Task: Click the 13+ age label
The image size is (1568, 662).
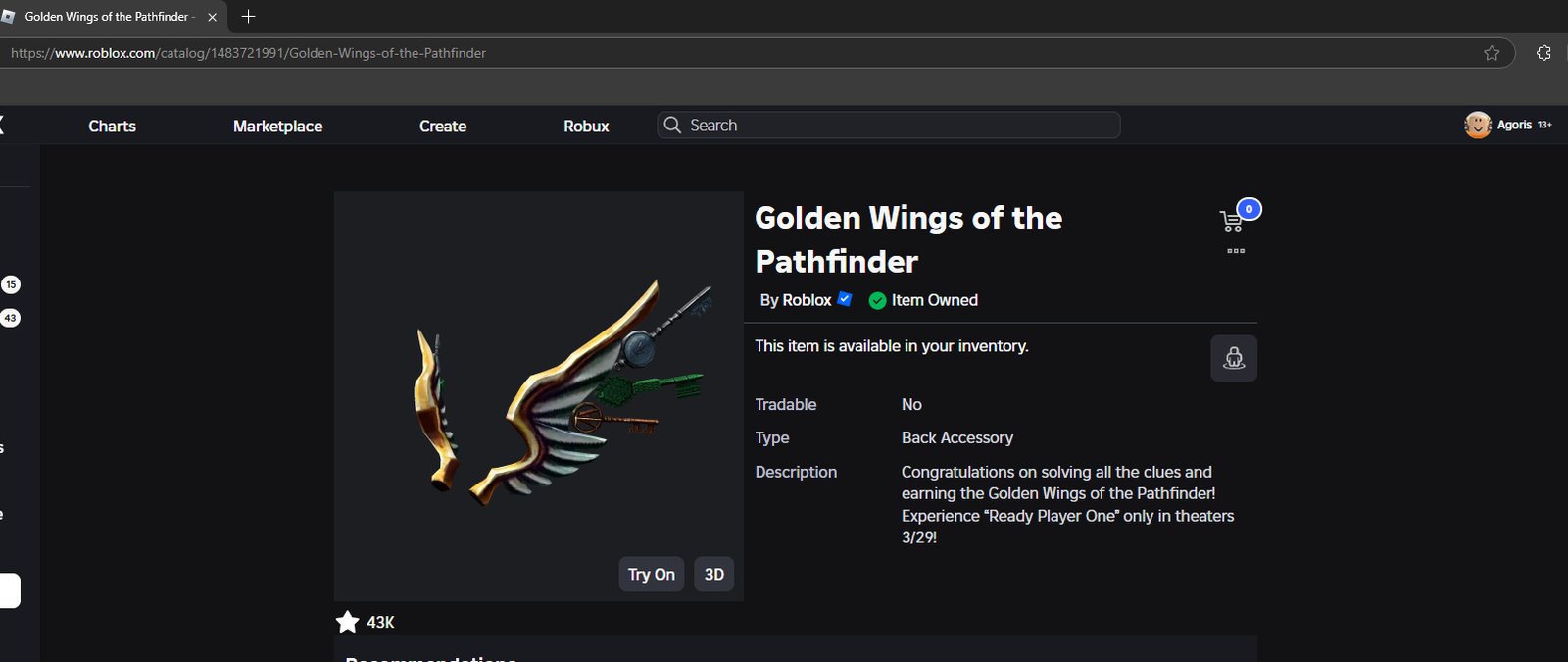Action: point(1544,125)
